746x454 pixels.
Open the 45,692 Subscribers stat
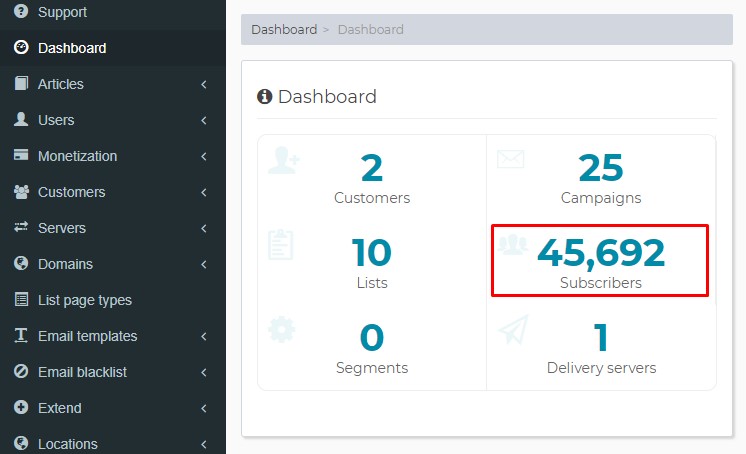pyautogui.click(x=601, y=262)
